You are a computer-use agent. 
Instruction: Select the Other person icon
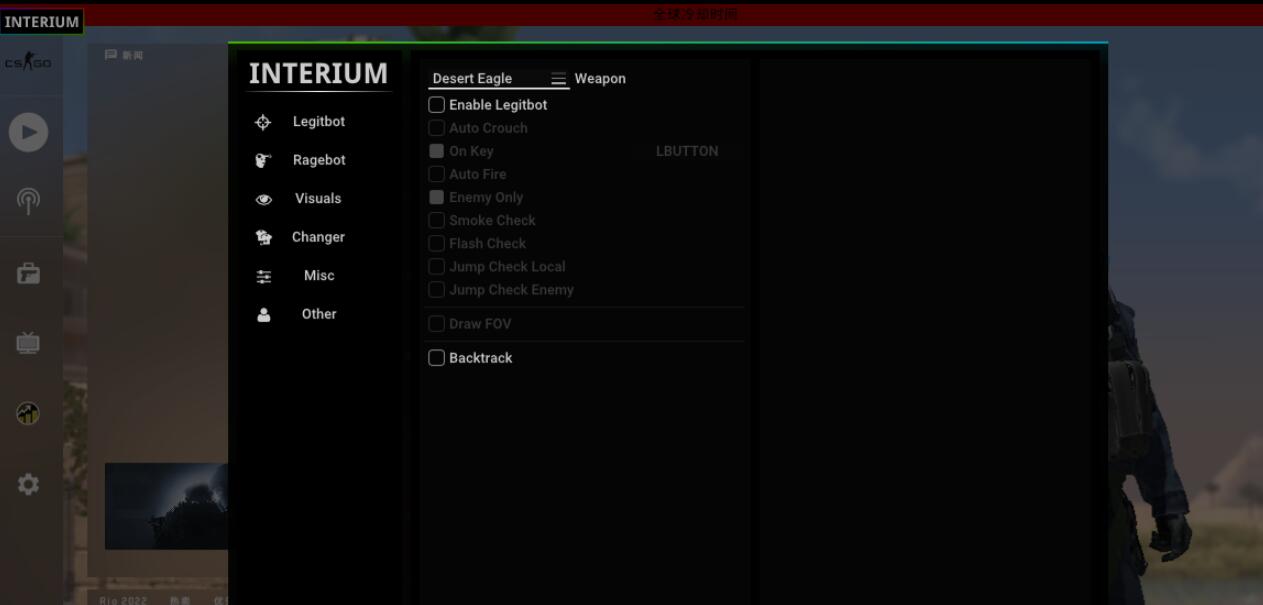click(264, 314)
